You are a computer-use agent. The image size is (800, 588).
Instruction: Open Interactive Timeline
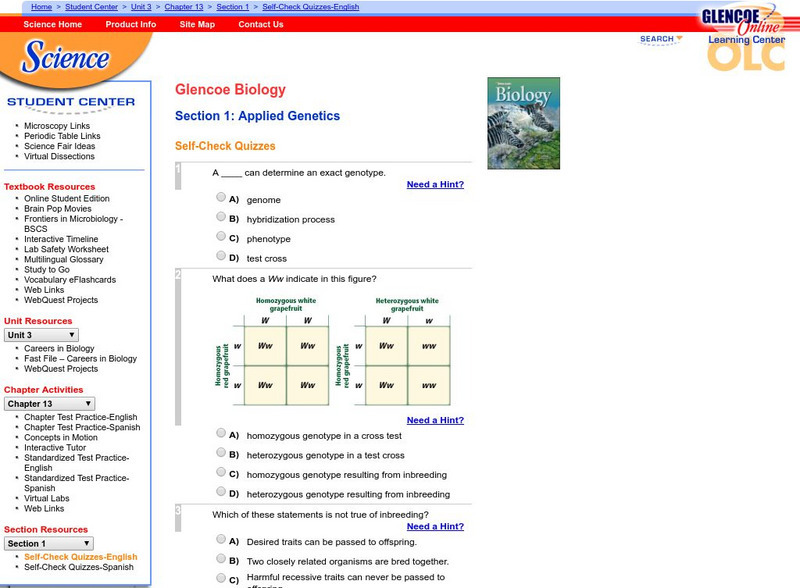(61, 239)
